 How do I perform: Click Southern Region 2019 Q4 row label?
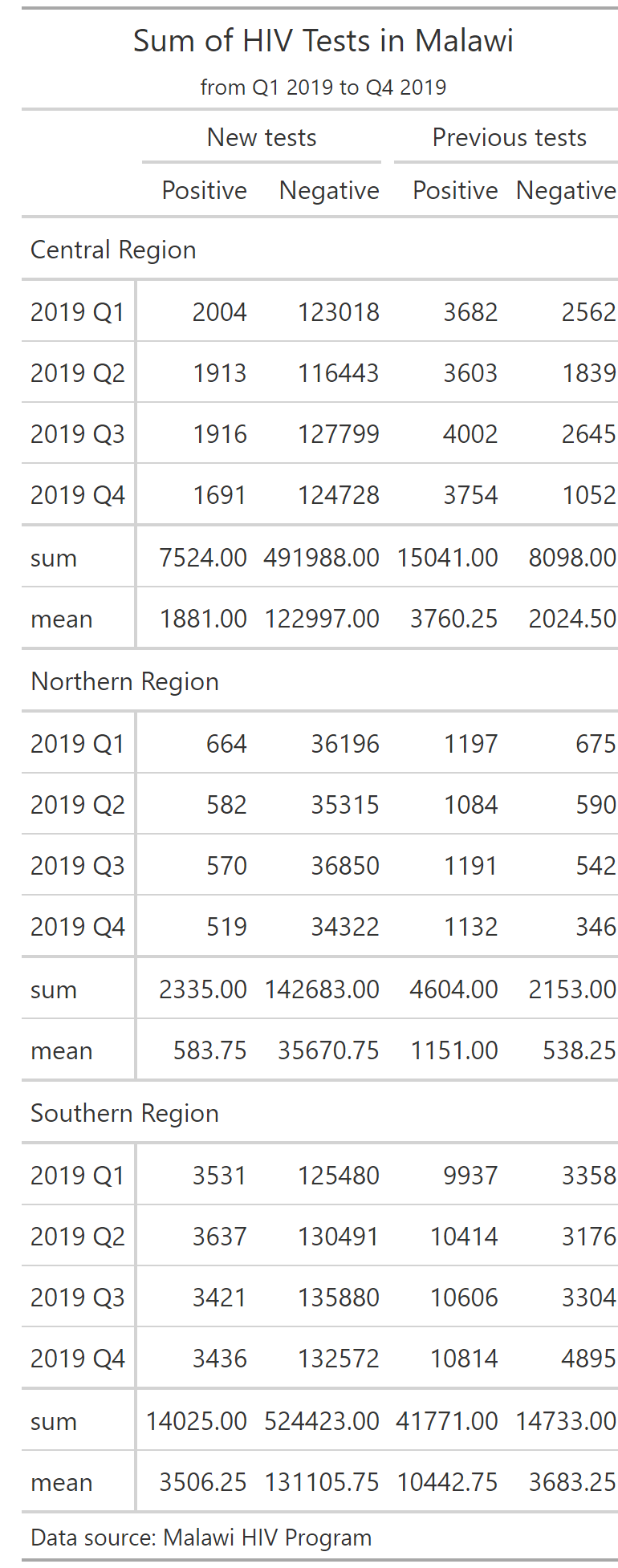click(x=78, y=1359)
